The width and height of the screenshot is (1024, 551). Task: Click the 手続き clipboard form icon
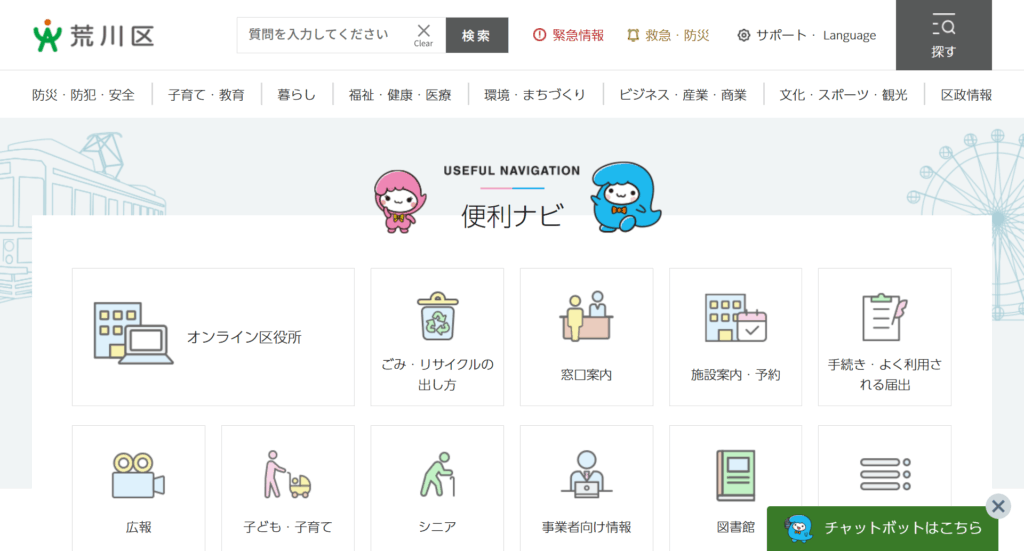[884, 318]
